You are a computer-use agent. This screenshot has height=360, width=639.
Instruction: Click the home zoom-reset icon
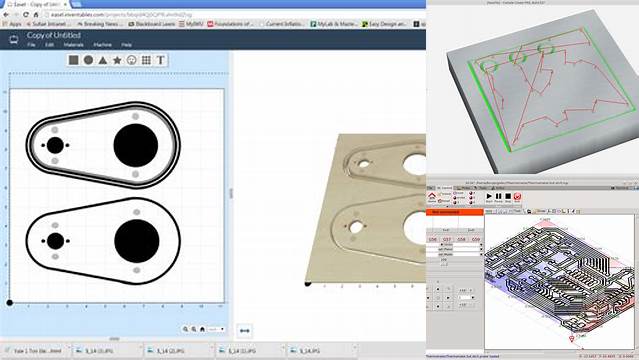pyautogui.click(x=202, y=329)
